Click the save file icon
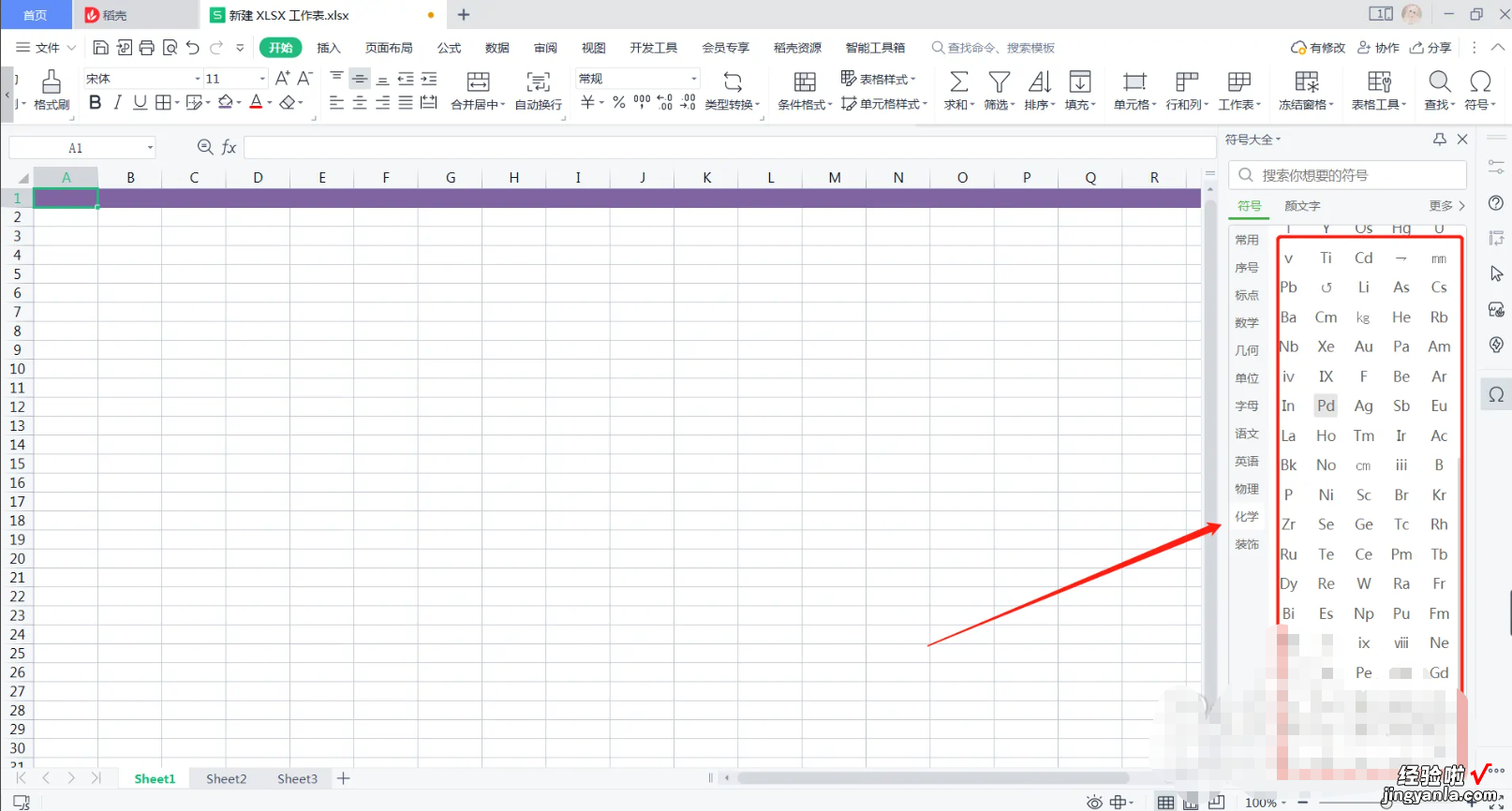This screenshot has height=811, width=1512. [x=101, y=47]
